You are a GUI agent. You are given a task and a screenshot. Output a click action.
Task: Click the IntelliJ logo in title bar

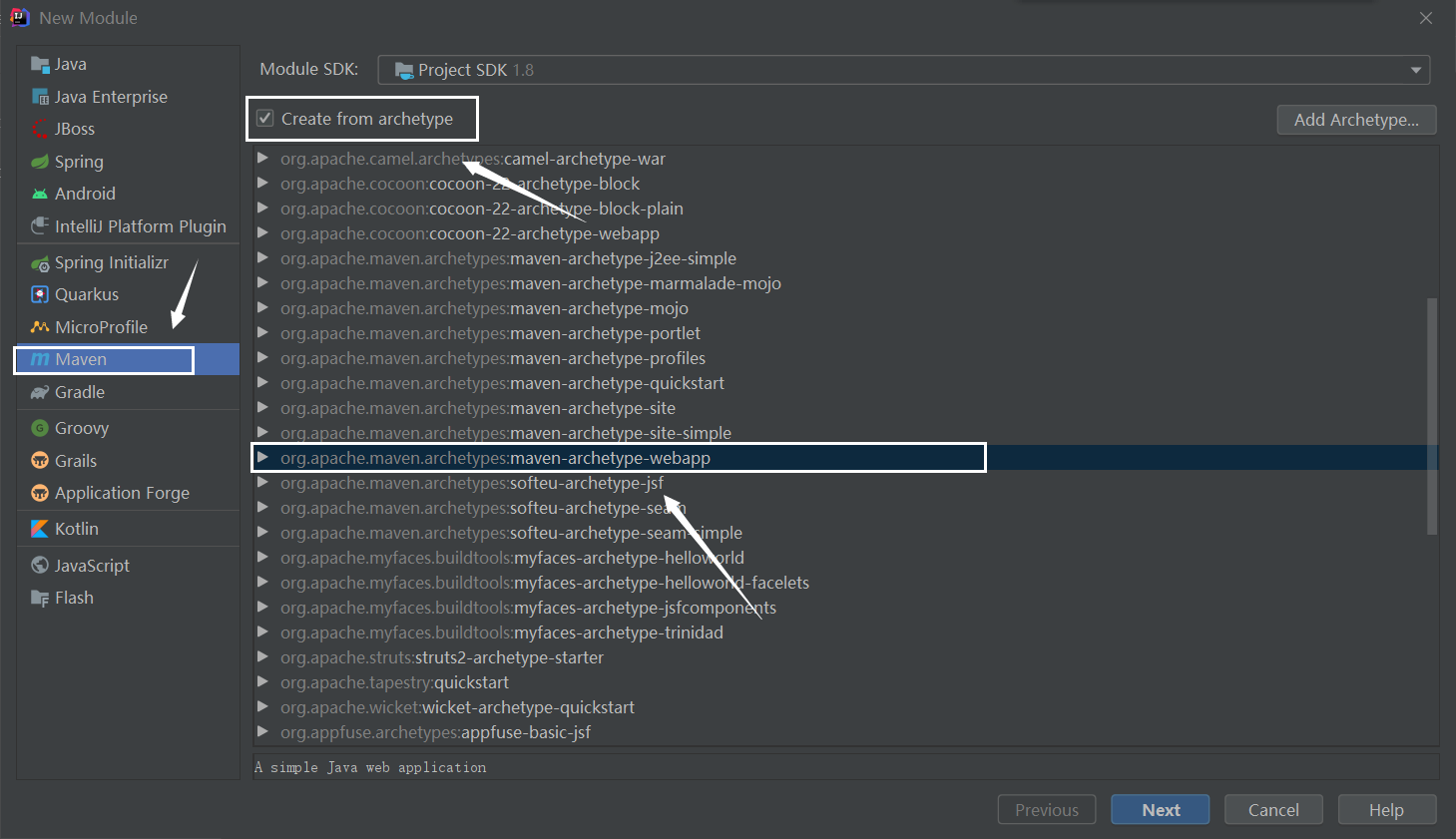pyautogui.click(x=20, y=17)
